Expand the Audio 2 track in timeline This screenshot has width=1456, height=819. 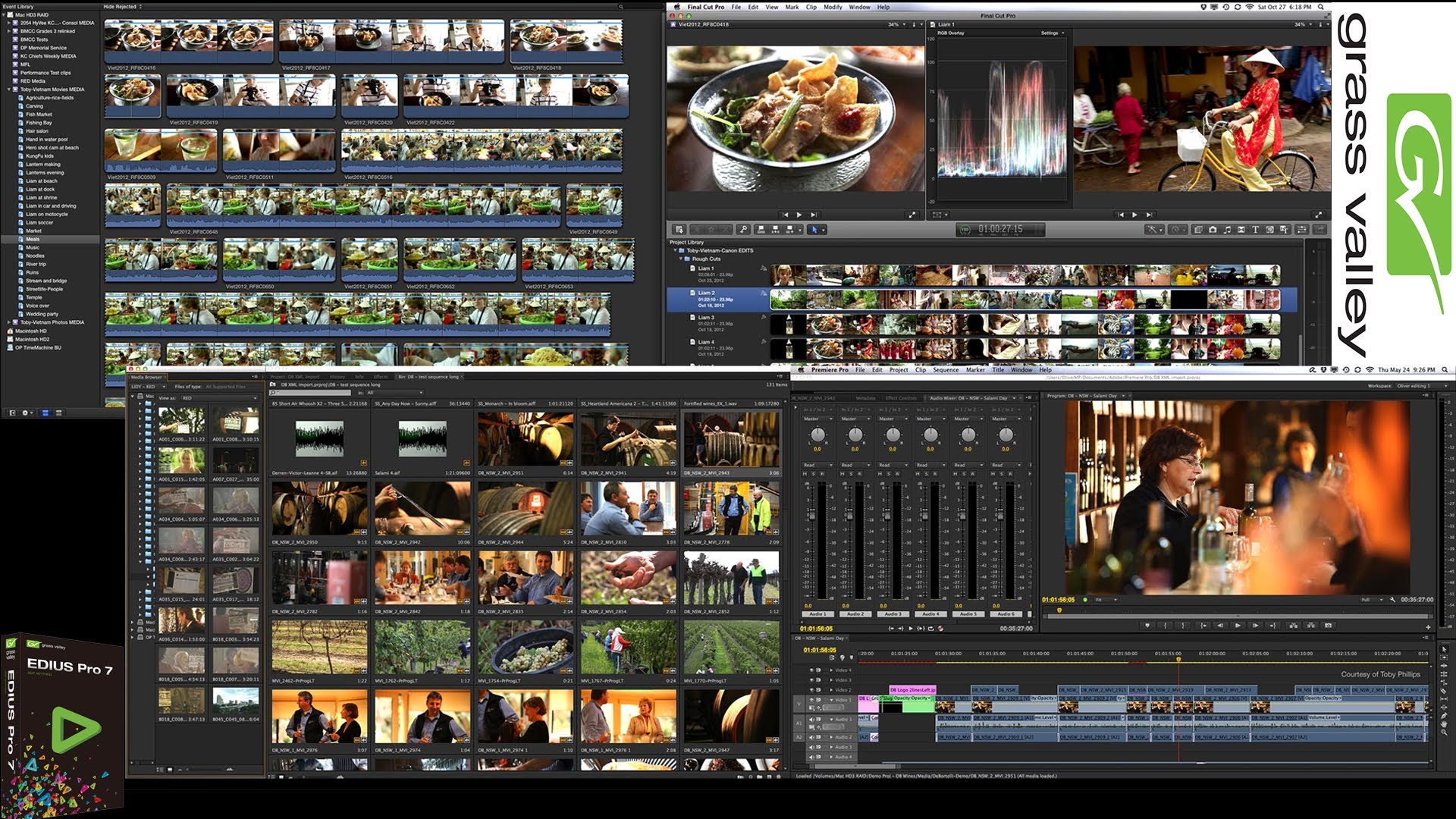[831, 737]
